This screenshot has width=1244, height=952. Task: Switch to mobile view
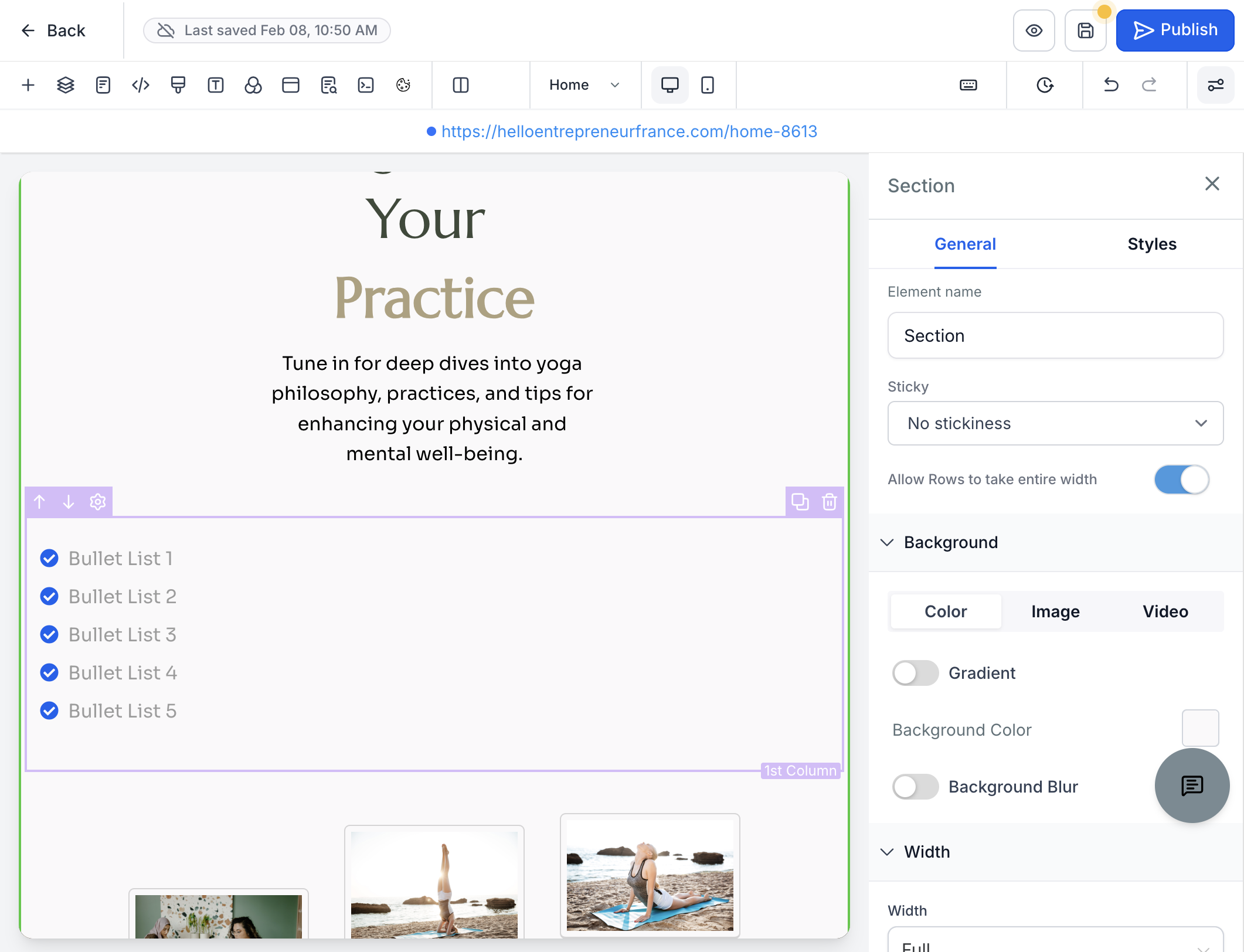pyautogui.click(x=708, y=85)
